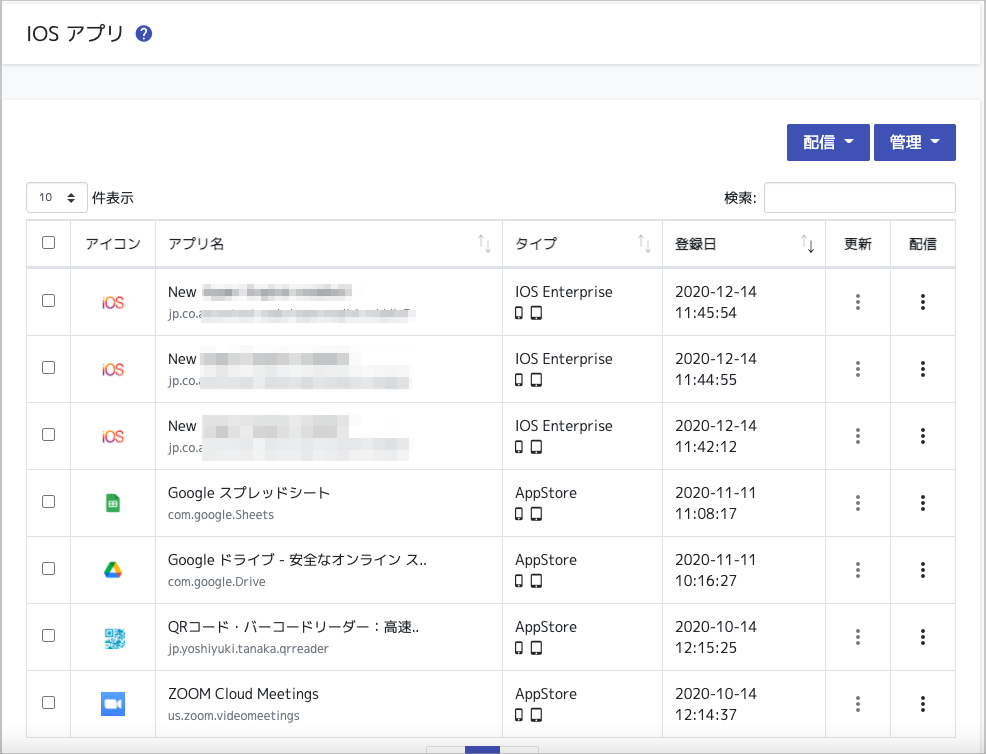Screen dimensions: 986x754
Task: Click the QRコード・バーコードリーダー app name
Action: point(294,627)
